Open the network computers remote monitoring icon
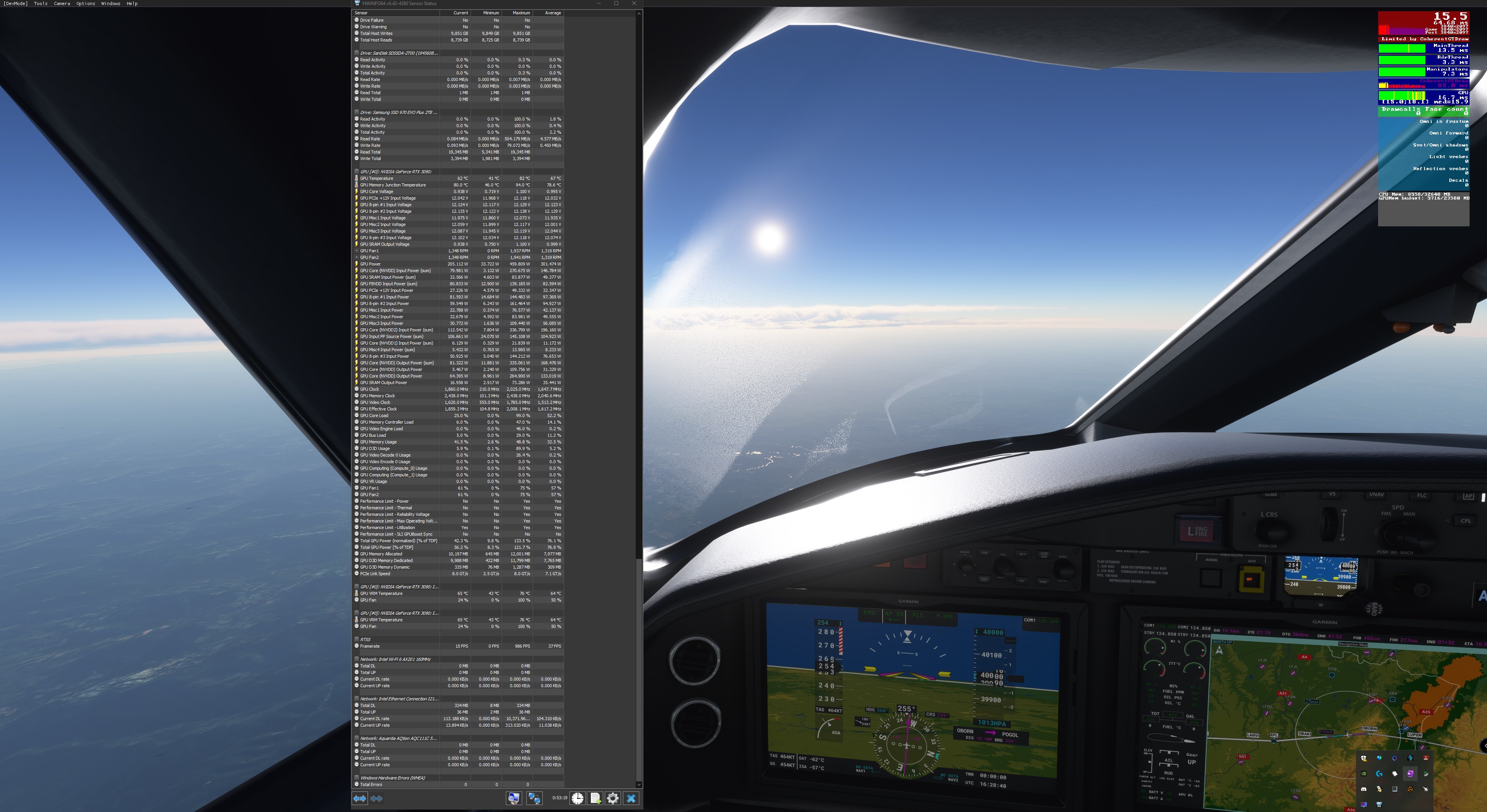This screenshot has height=812, width=1487. click(x=534, y=798)
